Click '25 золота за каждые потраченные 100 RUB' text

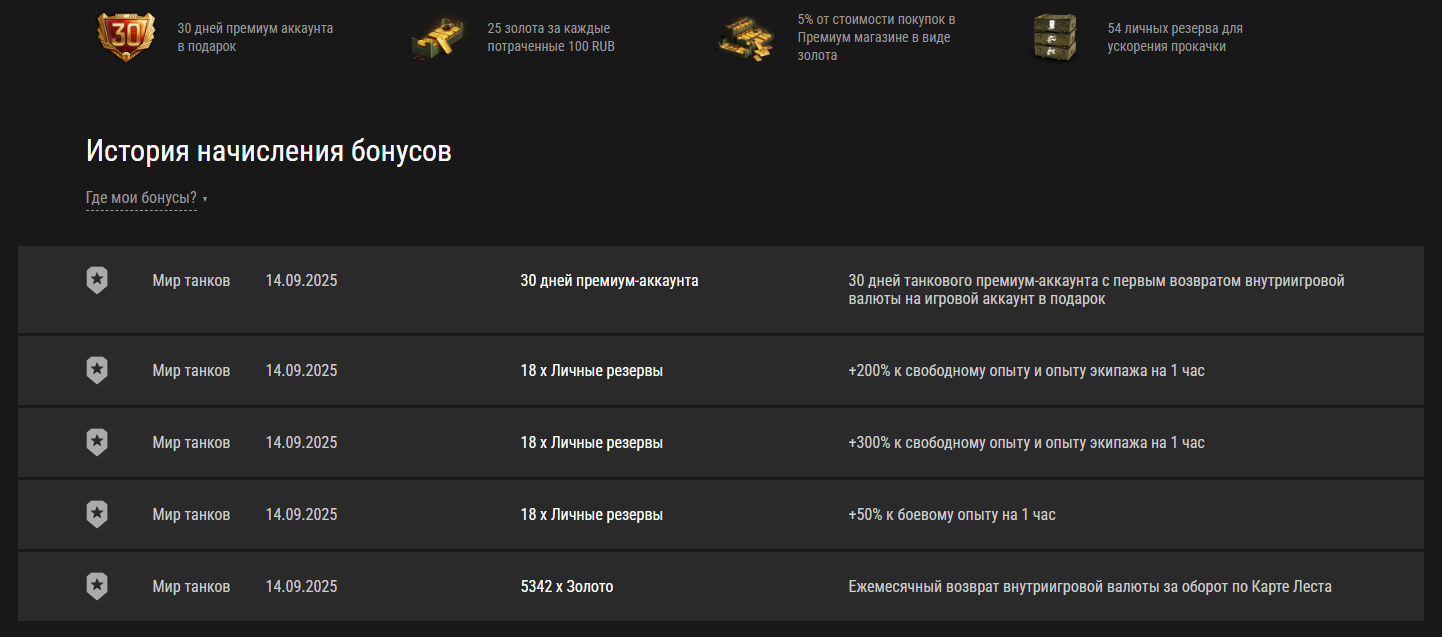coord(551,37)
